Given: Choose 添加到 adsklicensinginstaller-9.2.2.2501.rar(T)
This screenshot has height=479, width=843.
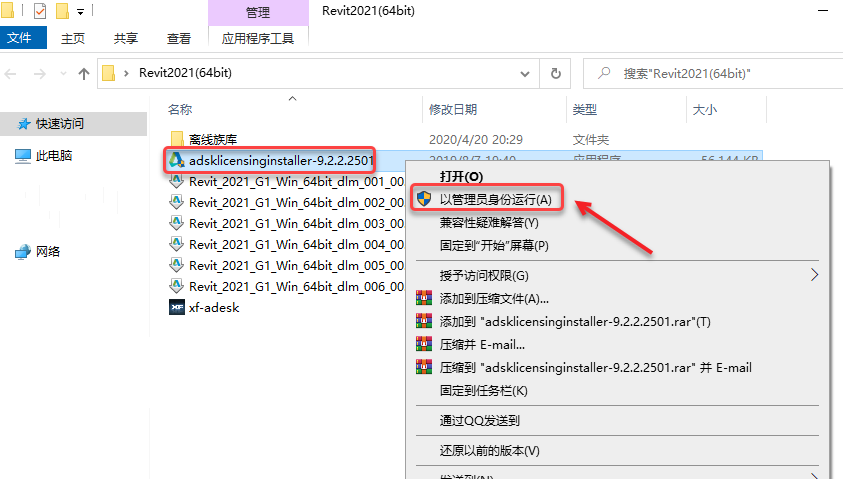Looking at the screenshot, I should click(575, 321).
